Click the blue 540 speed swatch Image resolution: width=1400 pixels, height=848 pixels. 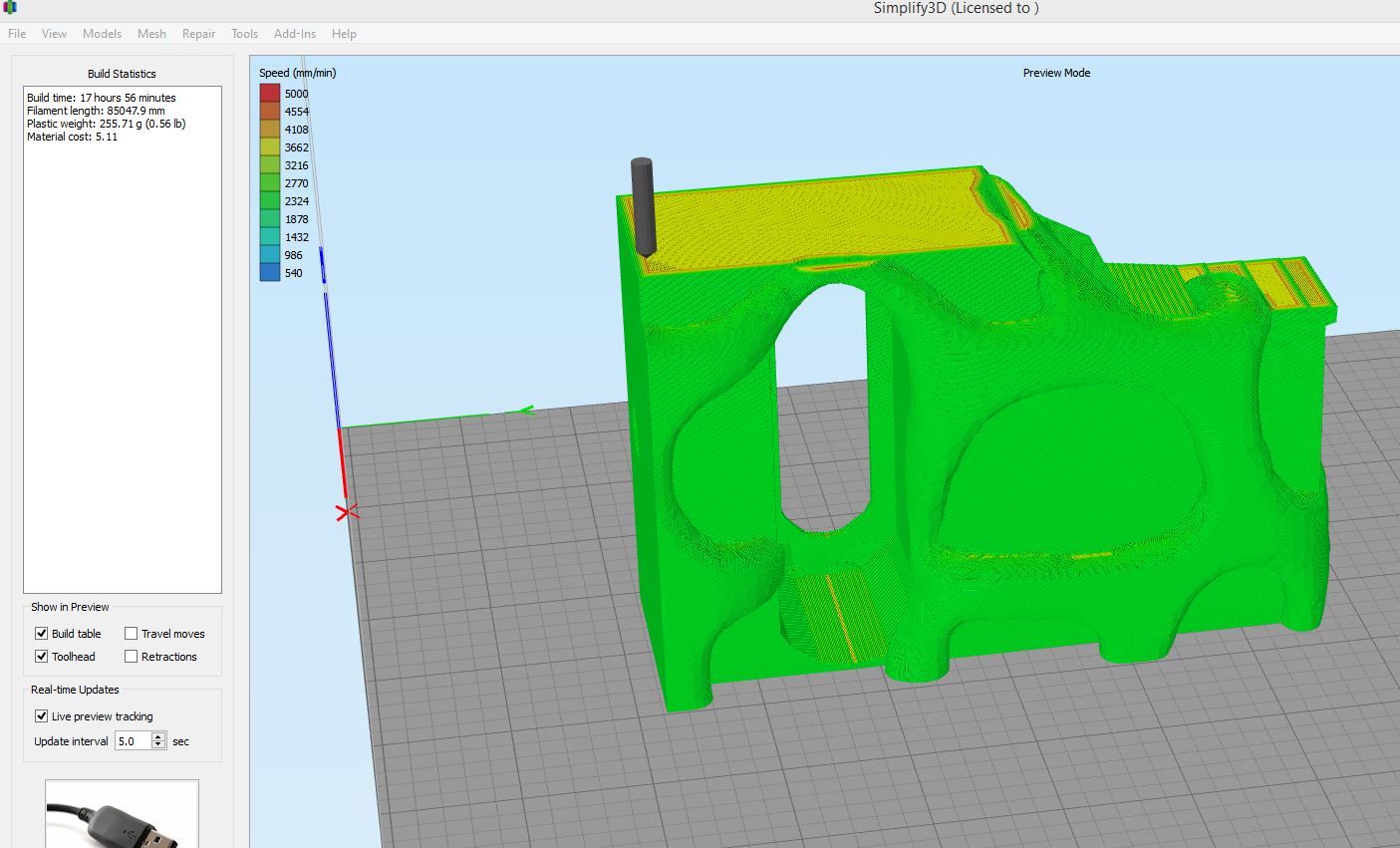point(270,273)
